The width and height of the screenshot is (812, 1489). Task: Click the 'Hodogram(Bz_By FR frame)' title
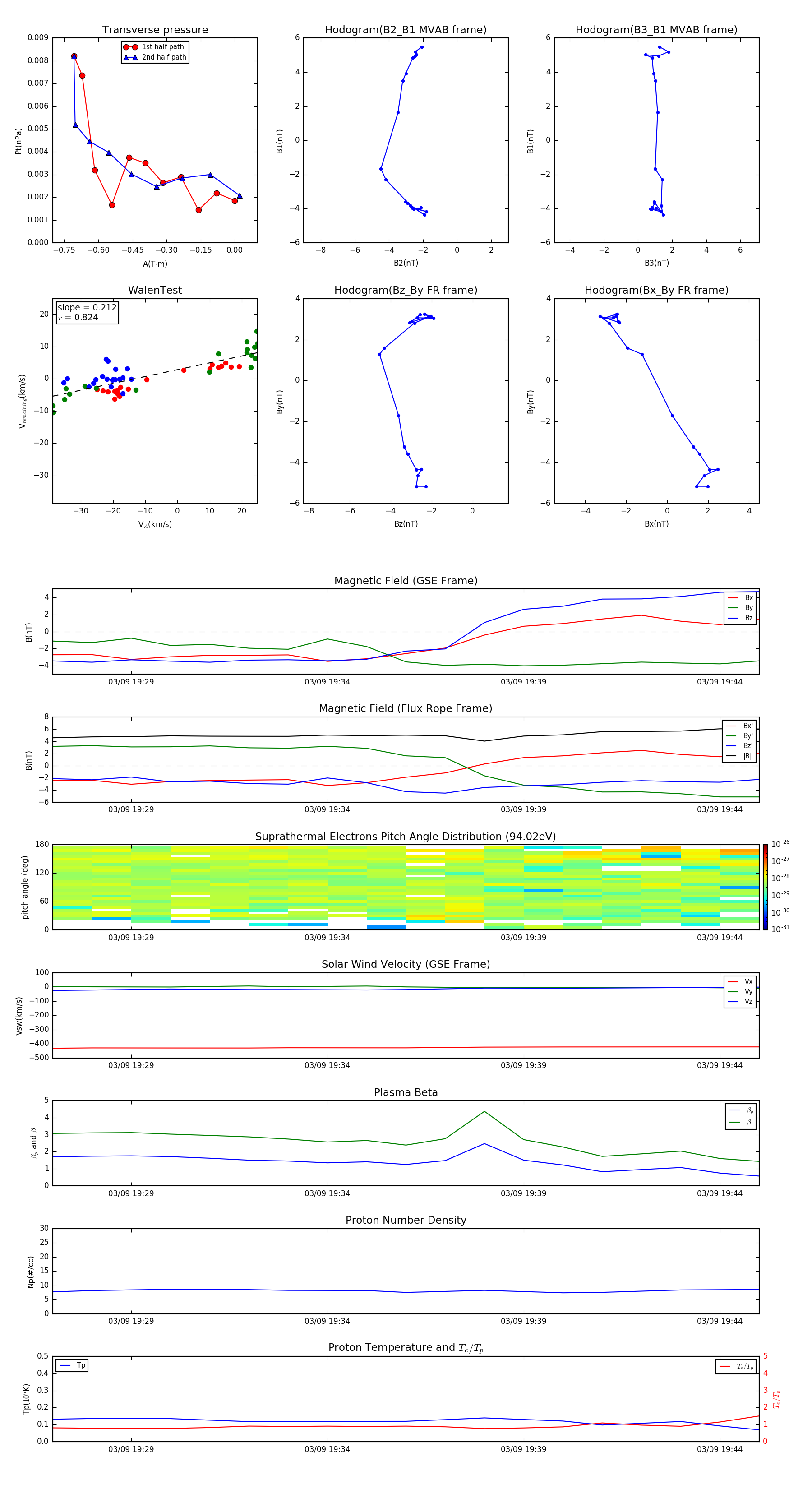406,290
